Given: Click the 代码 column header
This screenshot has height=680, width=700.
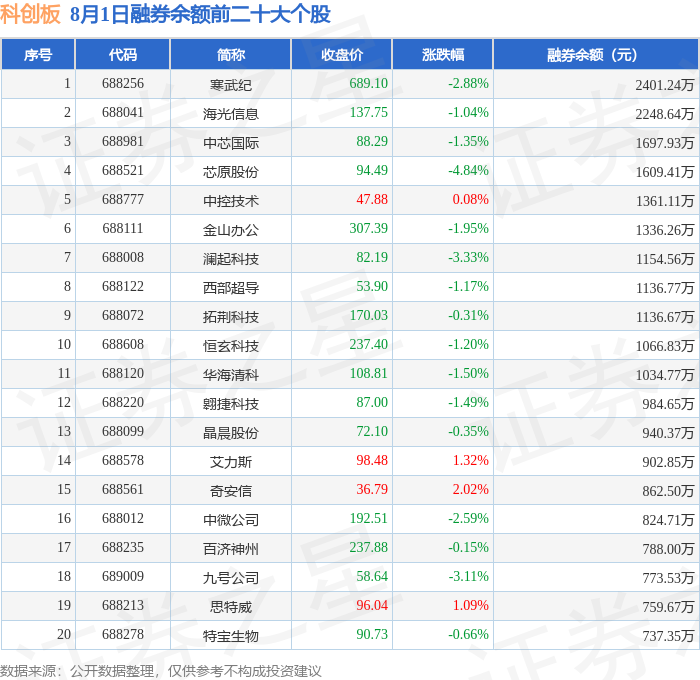Looking at the screenshot, I should pyautogui.click(x=123, y=54).
